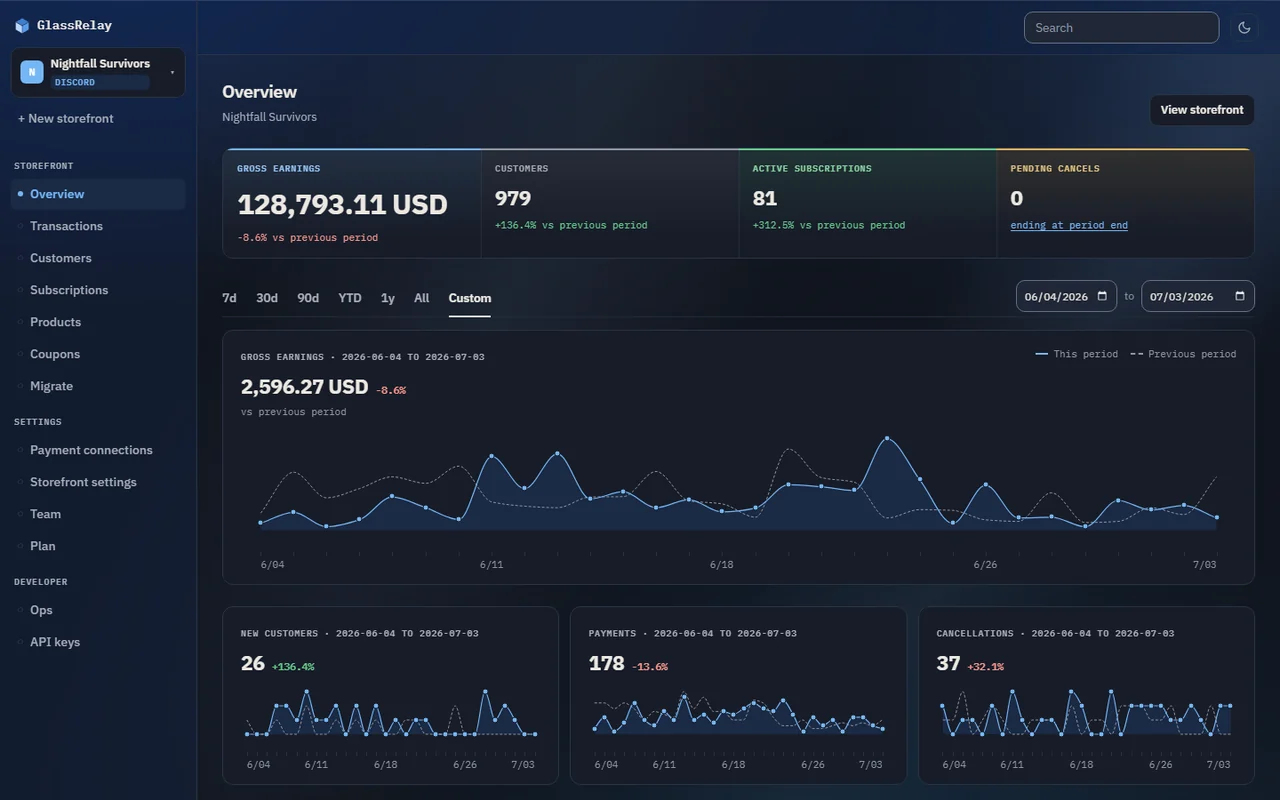
Task: Select Coupons in the sidebar
Action: pos(98,354)
